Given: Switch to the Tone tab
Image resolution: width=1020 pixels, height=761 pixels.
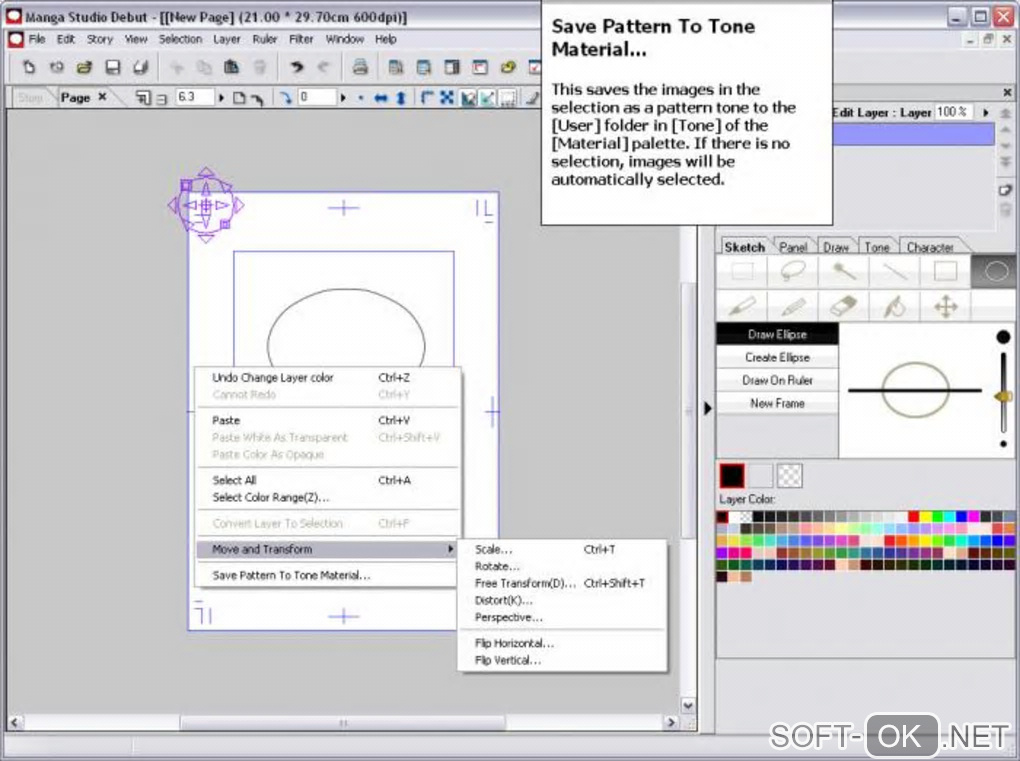Looking at the screenshot, I should (877, 247).
